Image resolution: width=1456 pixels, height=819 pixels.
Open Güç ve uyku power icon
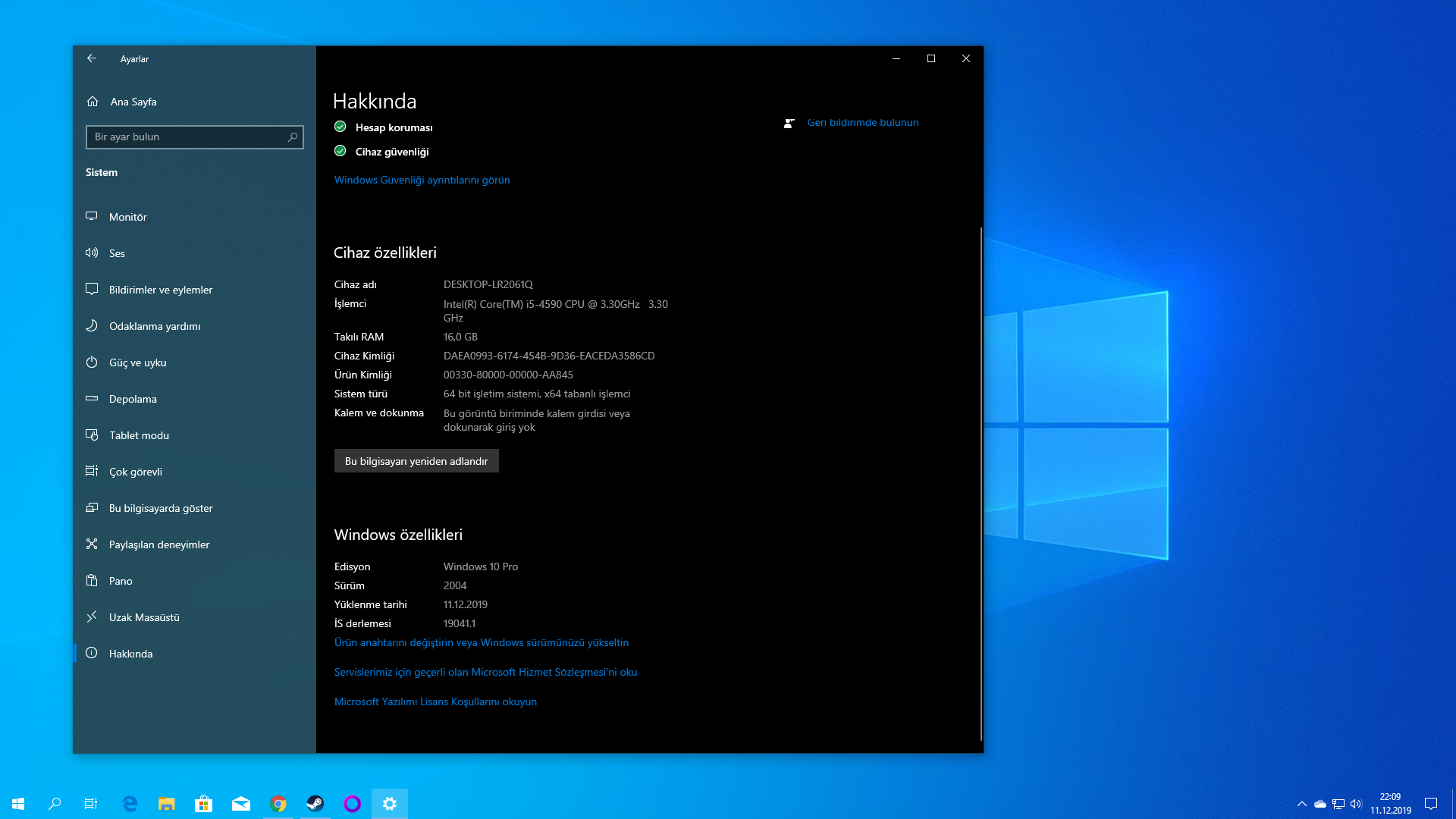[92, 362]
